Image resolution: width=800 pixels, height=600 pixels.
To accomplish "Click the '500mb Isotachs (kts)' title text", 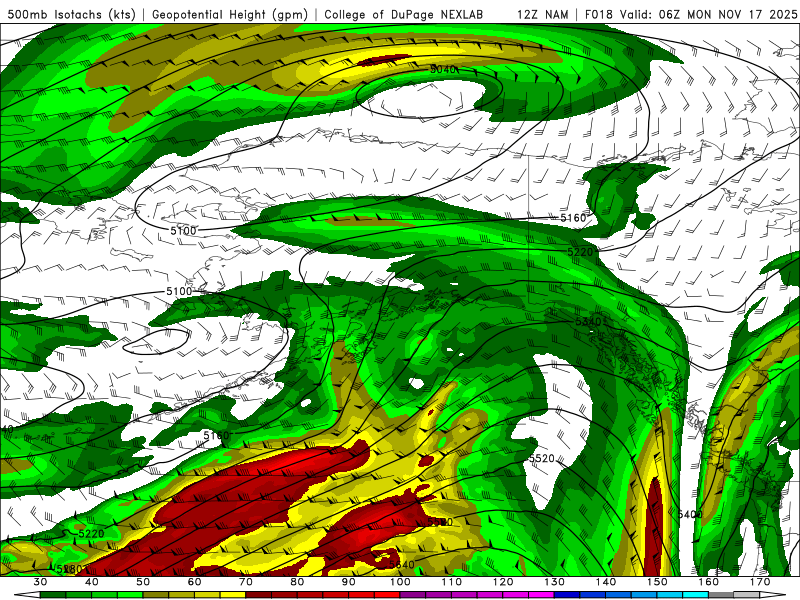I will [x=71, y=14].
